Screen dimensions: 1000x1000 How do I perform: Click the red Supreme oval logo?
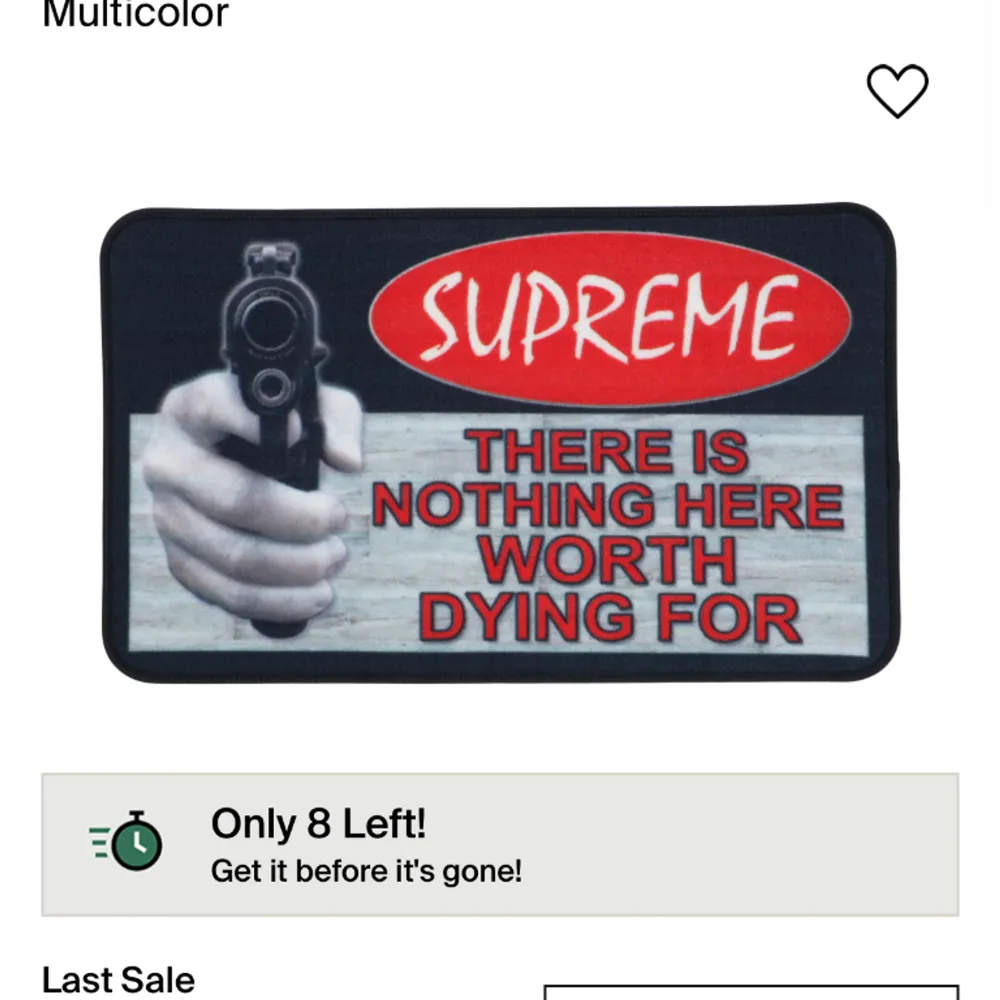click(610, 318)
